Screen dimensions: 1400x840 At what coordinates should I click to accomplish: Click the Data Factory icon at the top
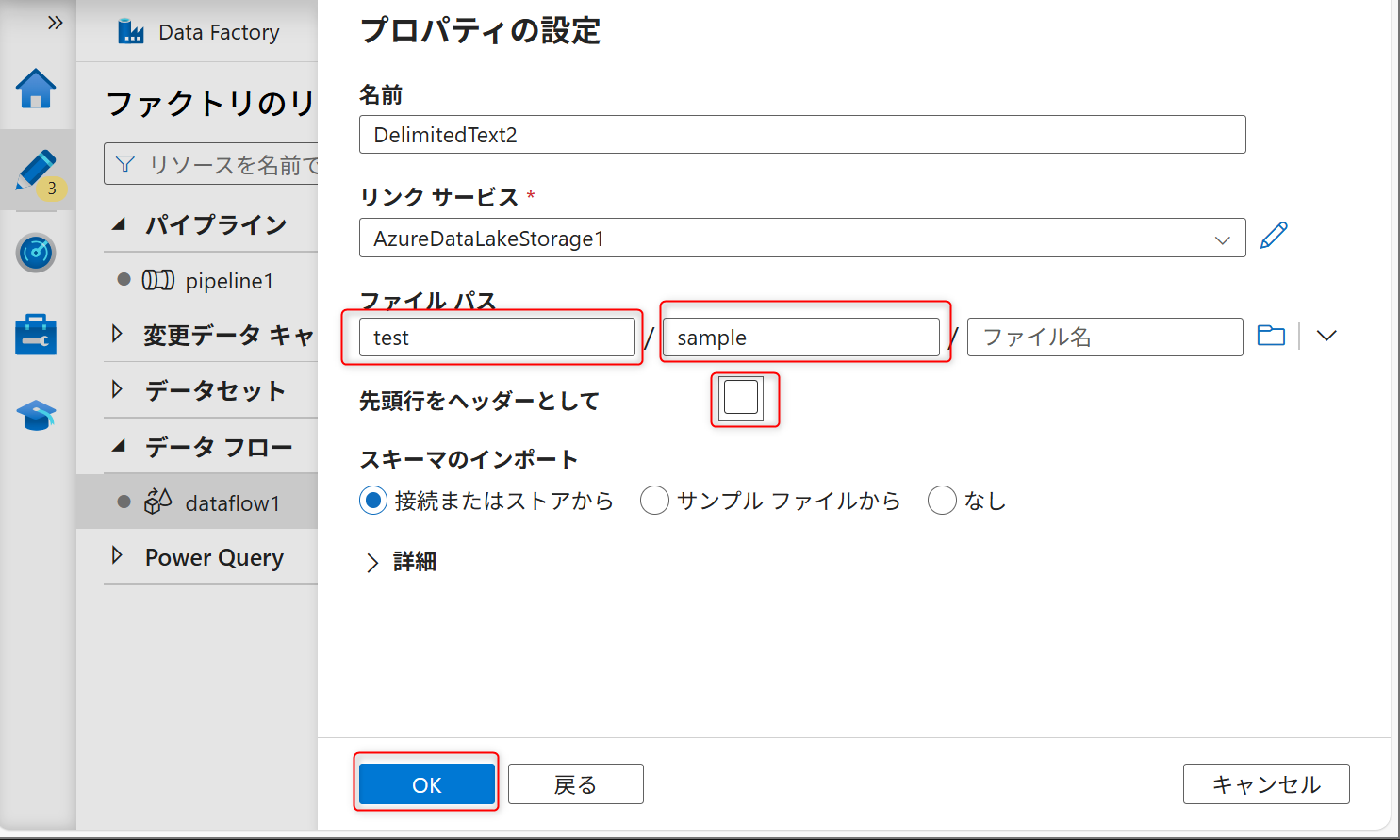132,31
